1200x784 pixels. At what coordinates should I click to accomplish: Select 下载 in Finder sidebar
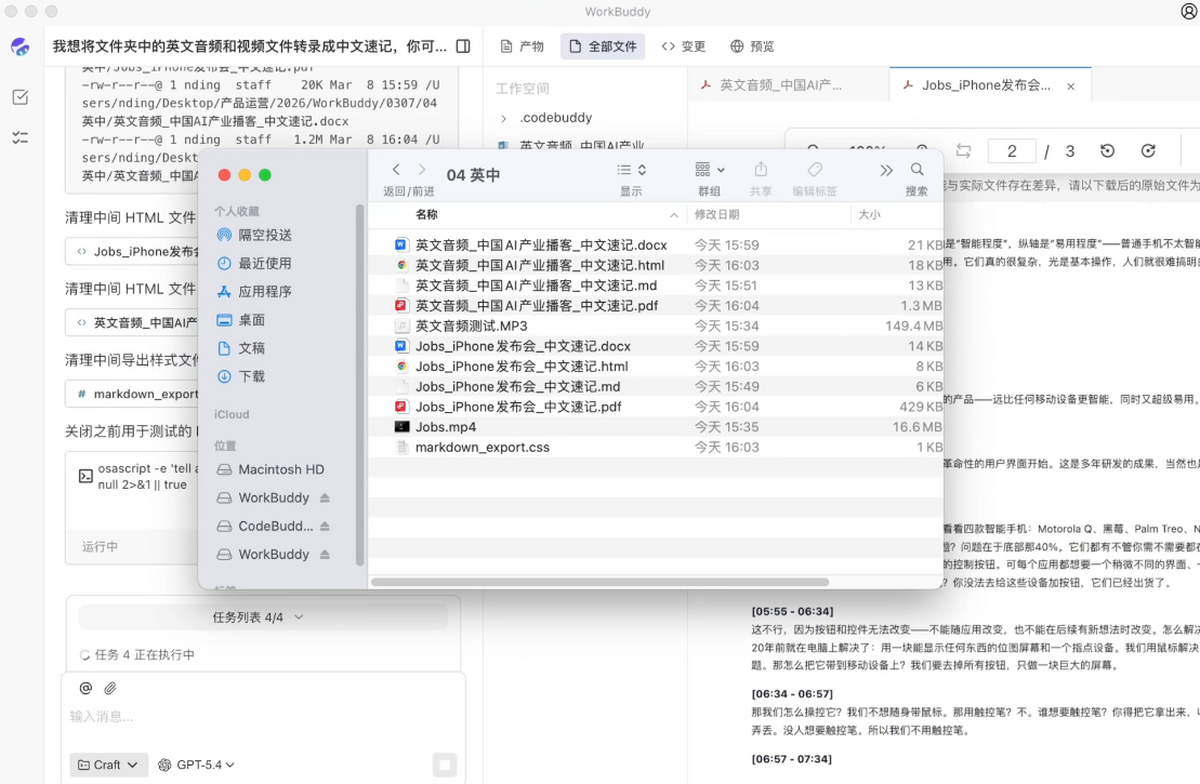click(x=252, y=376)
